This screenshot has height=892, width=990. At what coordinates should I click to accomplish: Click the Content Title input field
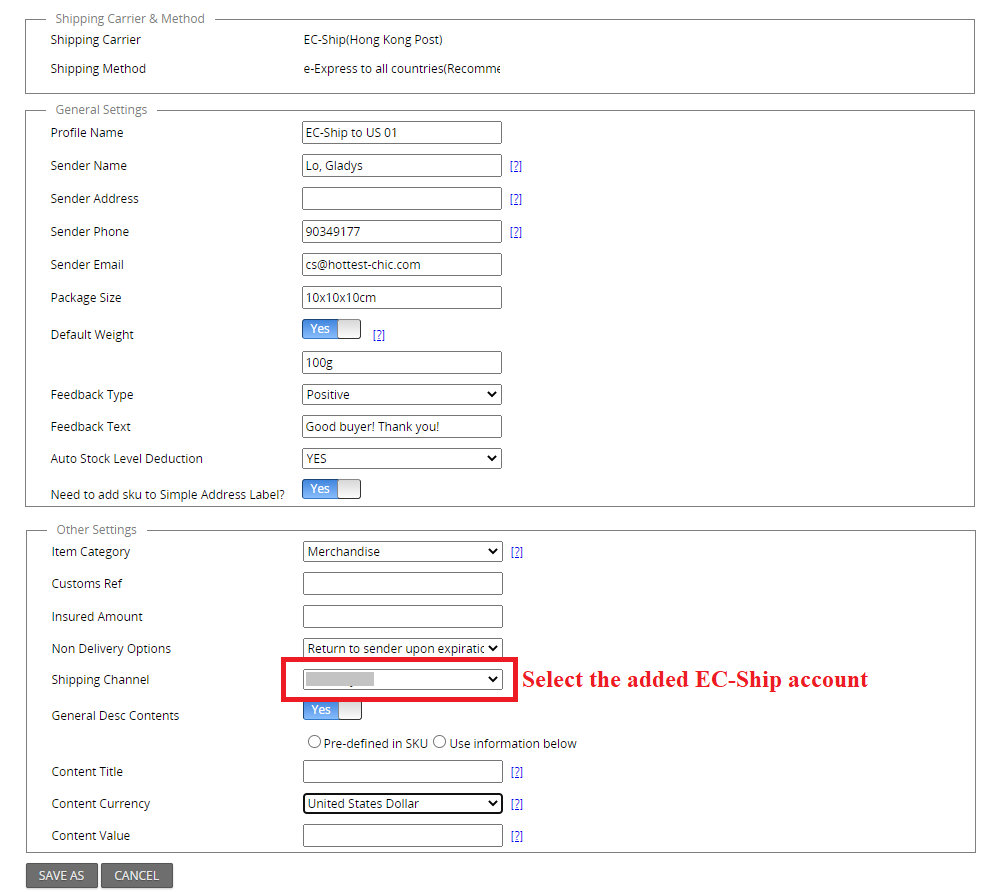(403, 771)
